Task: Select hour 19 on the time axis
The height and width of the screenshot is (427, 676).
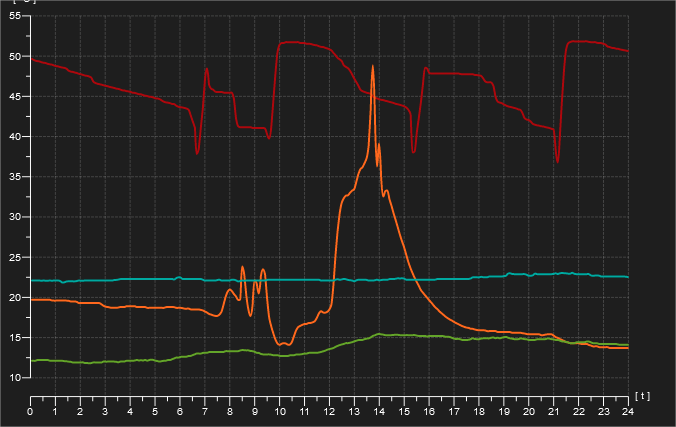Action: click(x=504, y=412)
